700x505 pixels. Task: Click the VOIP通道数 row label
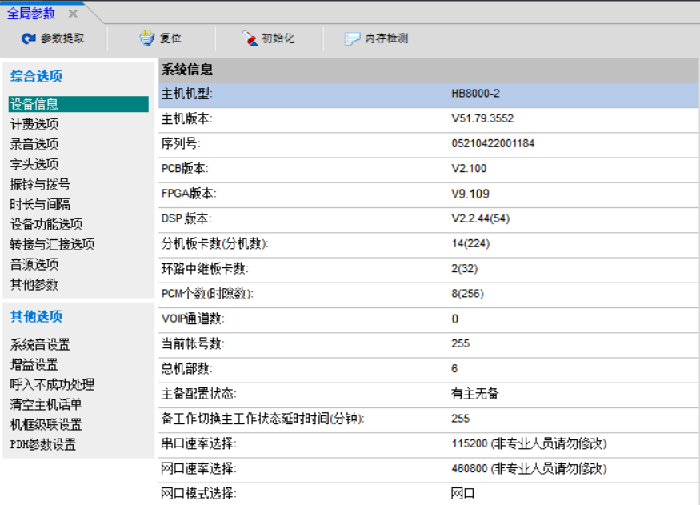pos(193,319)
